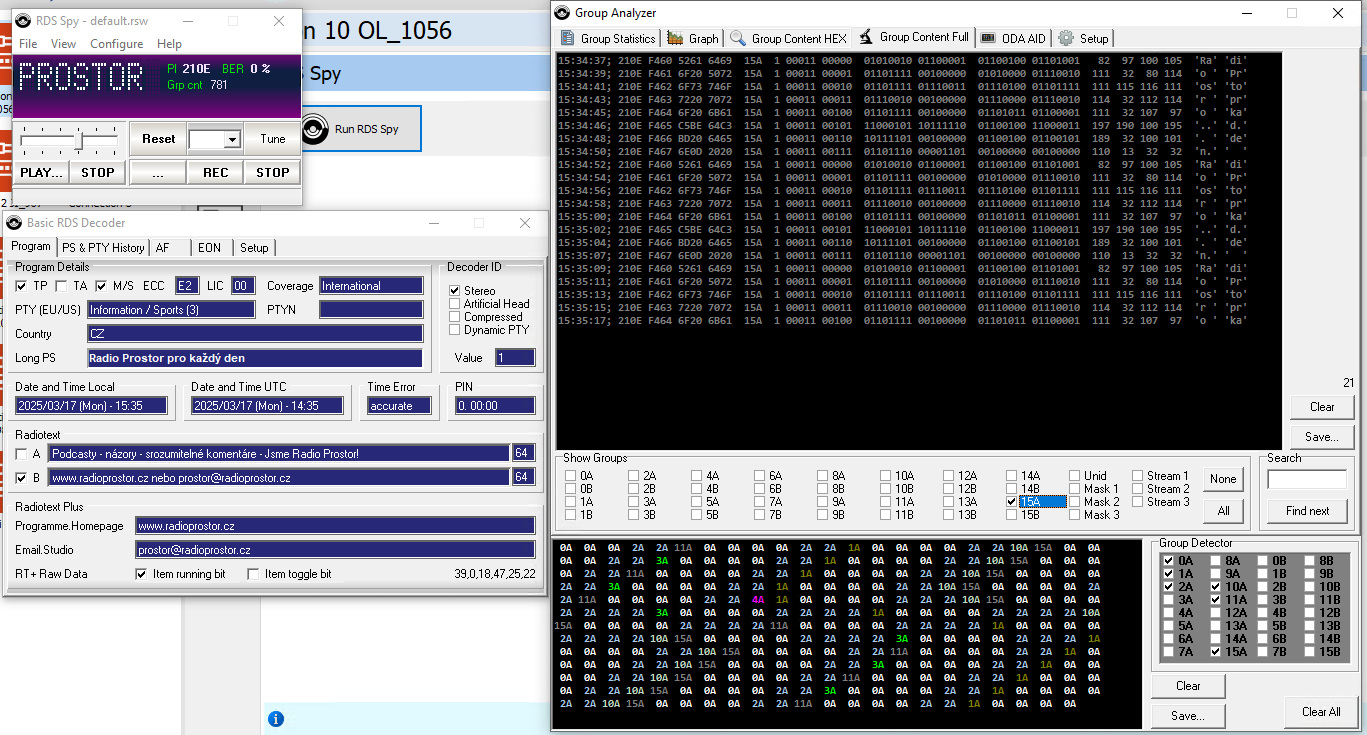Click the None button in Show Groups
This screenshot has width=1367, height=735.
point(1223,479)
